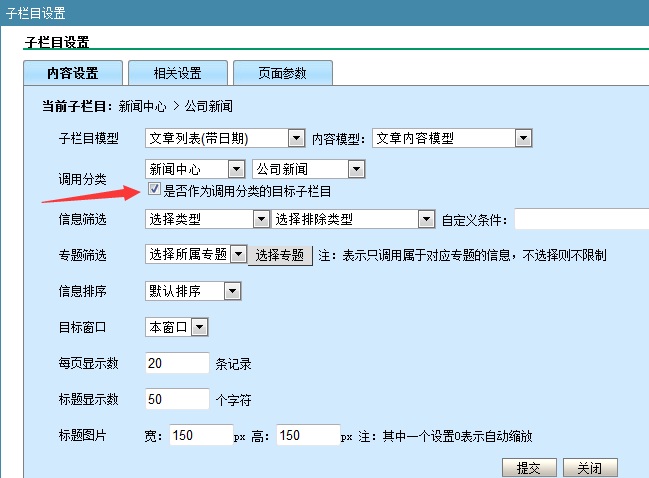
Task: Open the 选择类型 filter dropdown
Action: pos(207,220)
